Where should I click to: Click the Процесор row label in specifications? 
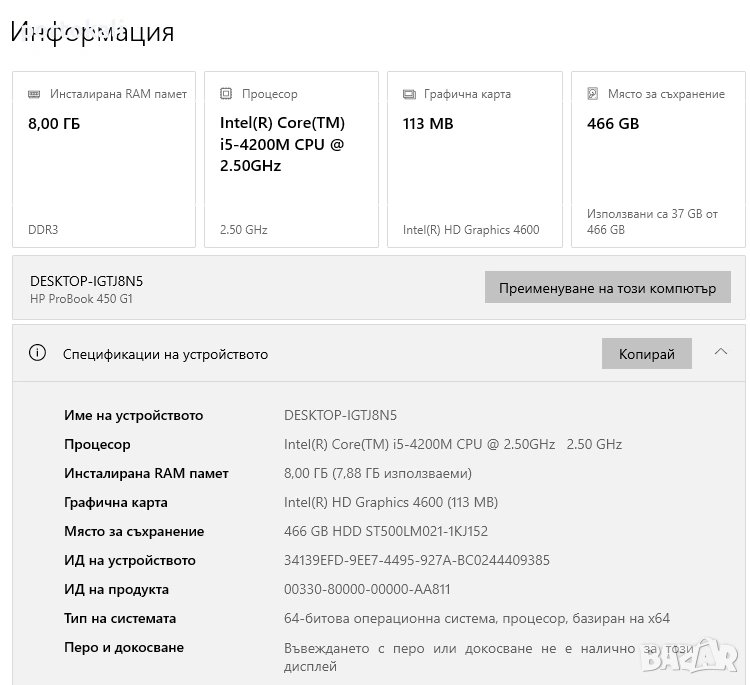[97, 444]
